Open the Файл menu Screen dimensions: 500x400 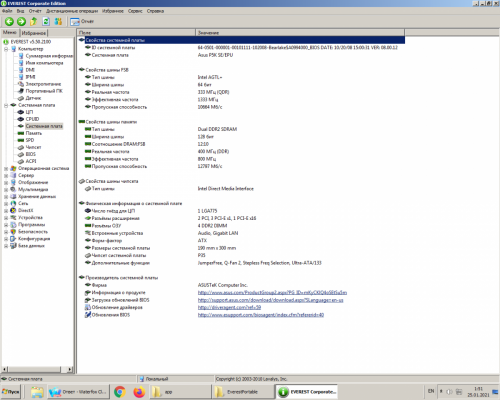[x=7, y=11]
